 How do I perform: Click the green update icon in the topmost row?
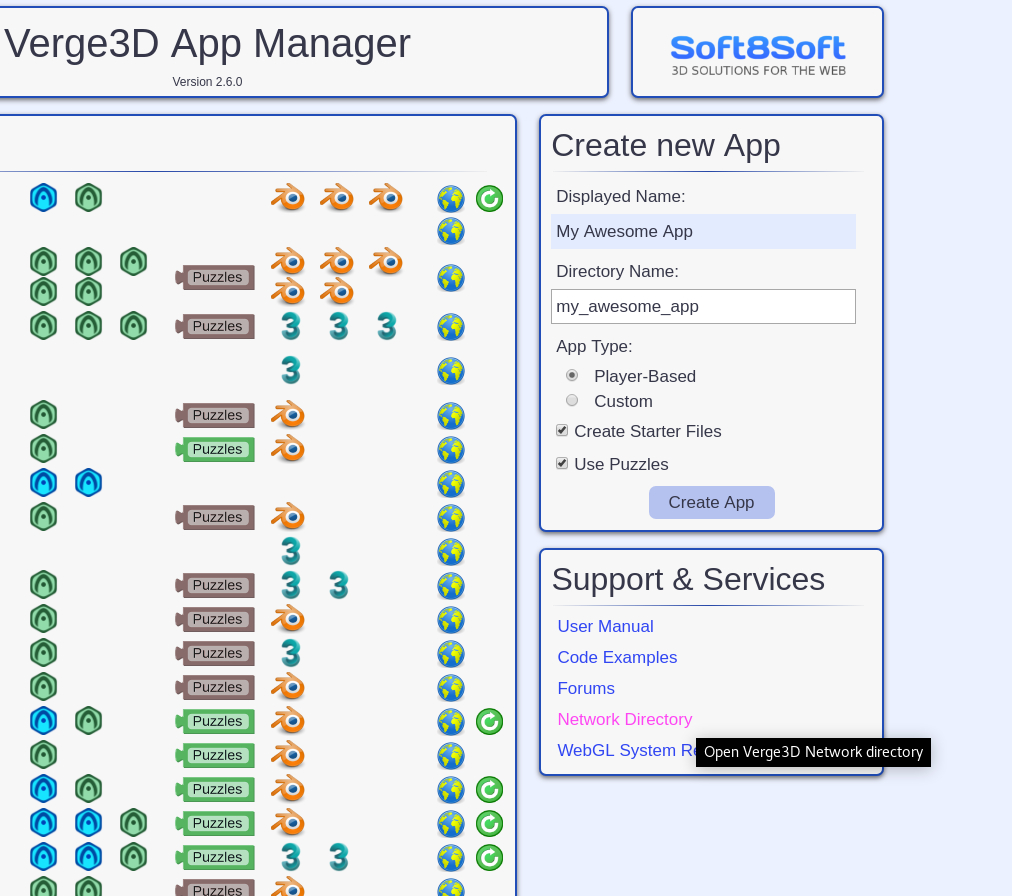click(x=489, y=198)
